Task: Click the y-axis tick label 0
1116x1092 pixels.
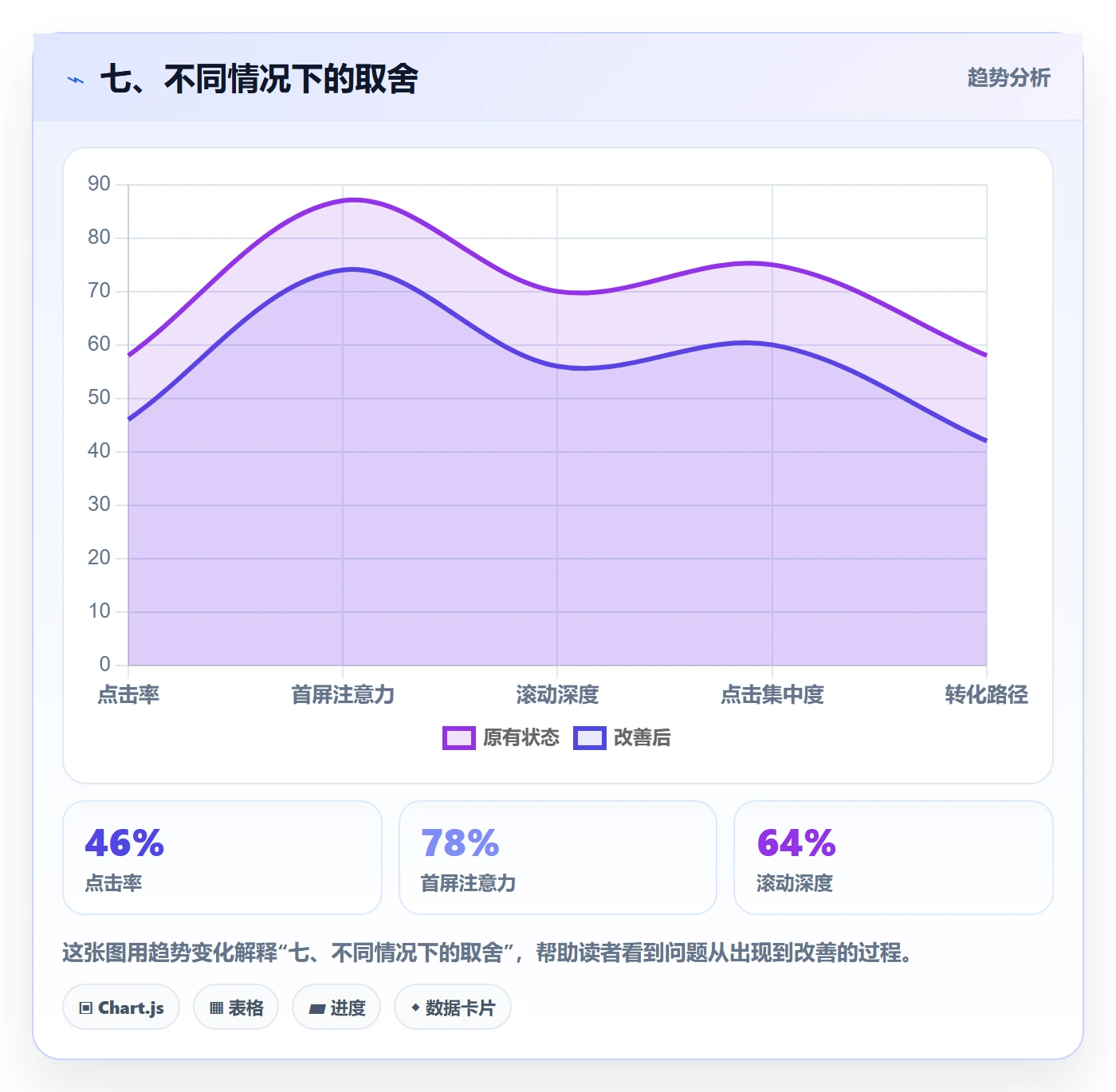Action: [104, 665]
